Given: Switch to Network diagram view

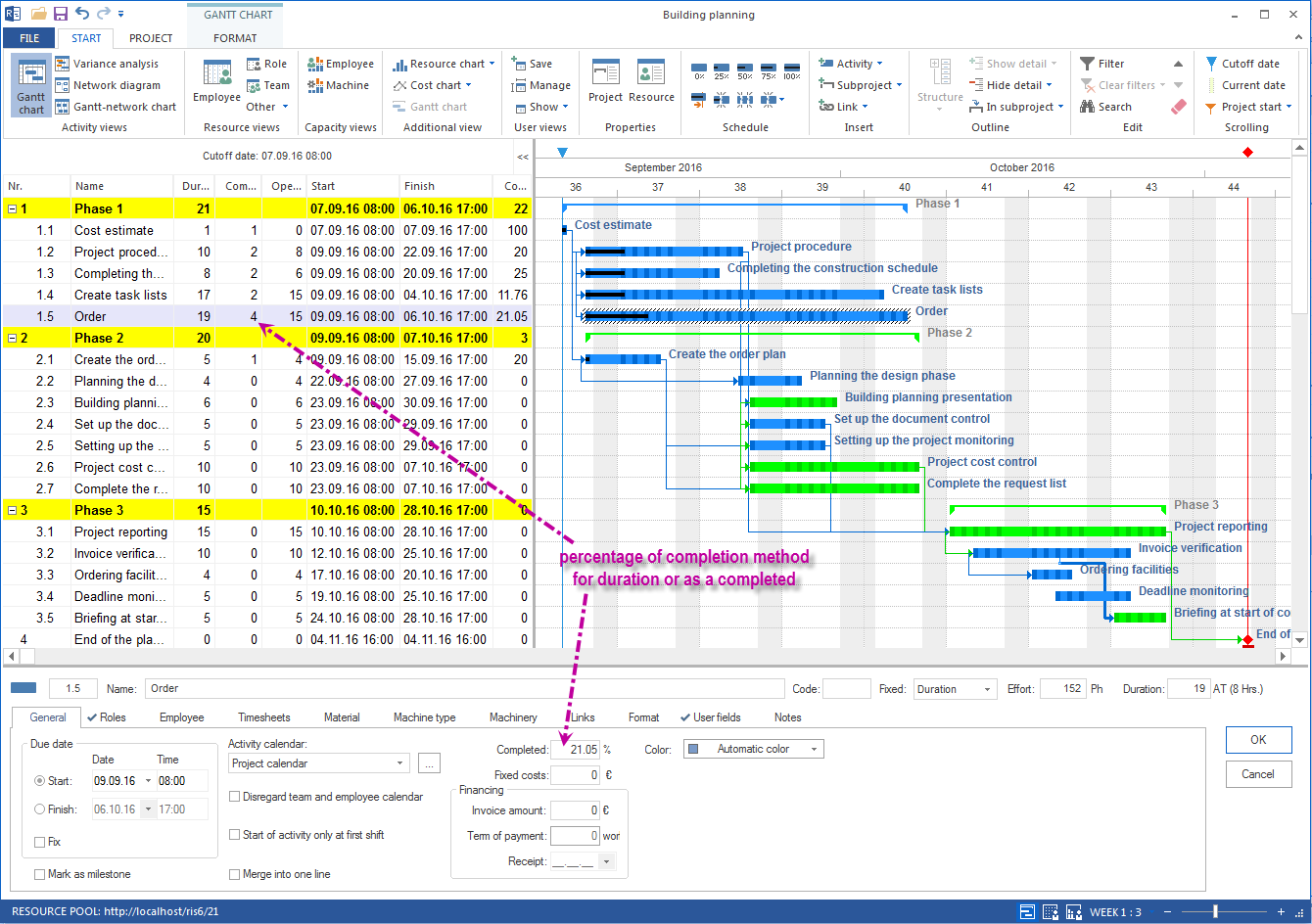Looking at the screenshot, I should (x=107, y=85).
